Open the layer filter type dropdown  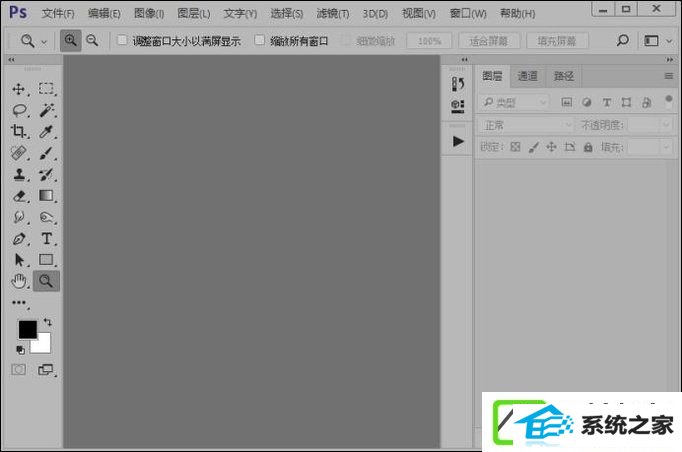pyautogui.click(x=514, y=103)
